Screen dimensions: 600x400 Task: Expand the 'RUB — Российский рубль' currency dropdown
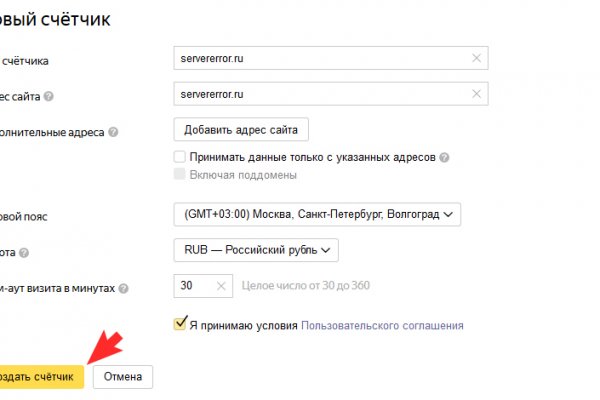[256, 250]
